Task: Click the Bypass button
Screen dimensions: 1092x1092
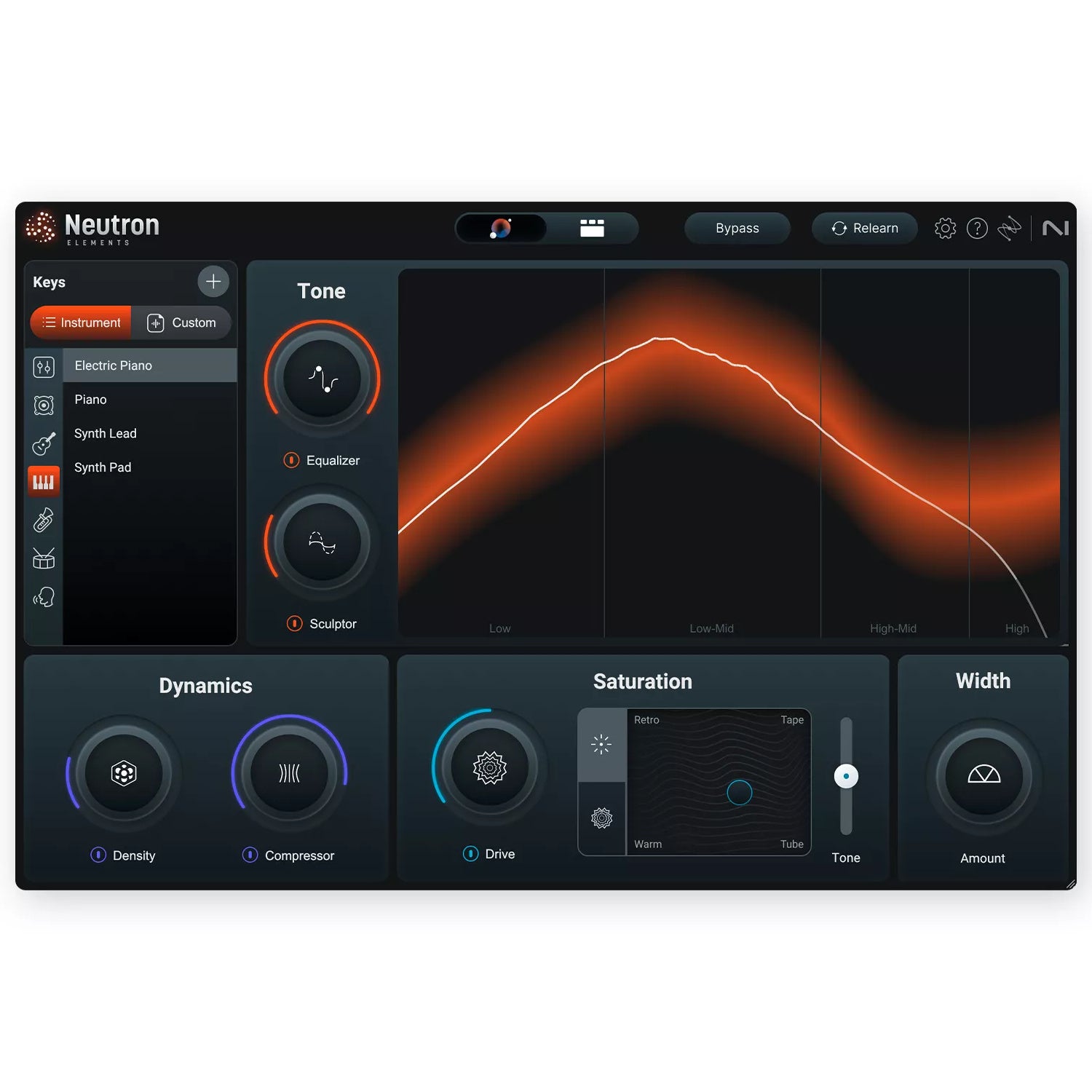Action: (x=737, y=229)
